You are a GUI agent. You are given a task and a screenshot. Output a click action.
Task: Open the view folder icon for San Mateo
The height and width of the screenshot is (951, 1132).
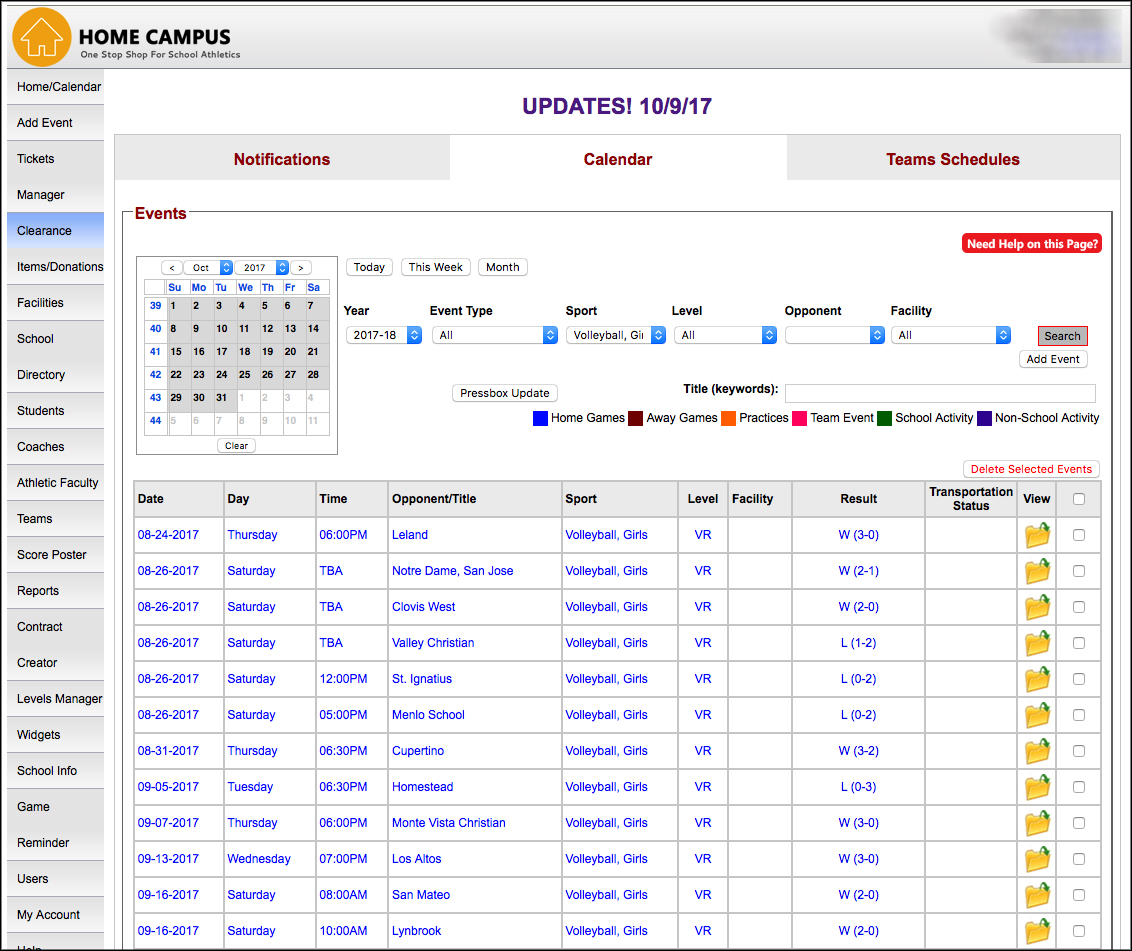click(x=1037, y=895)
